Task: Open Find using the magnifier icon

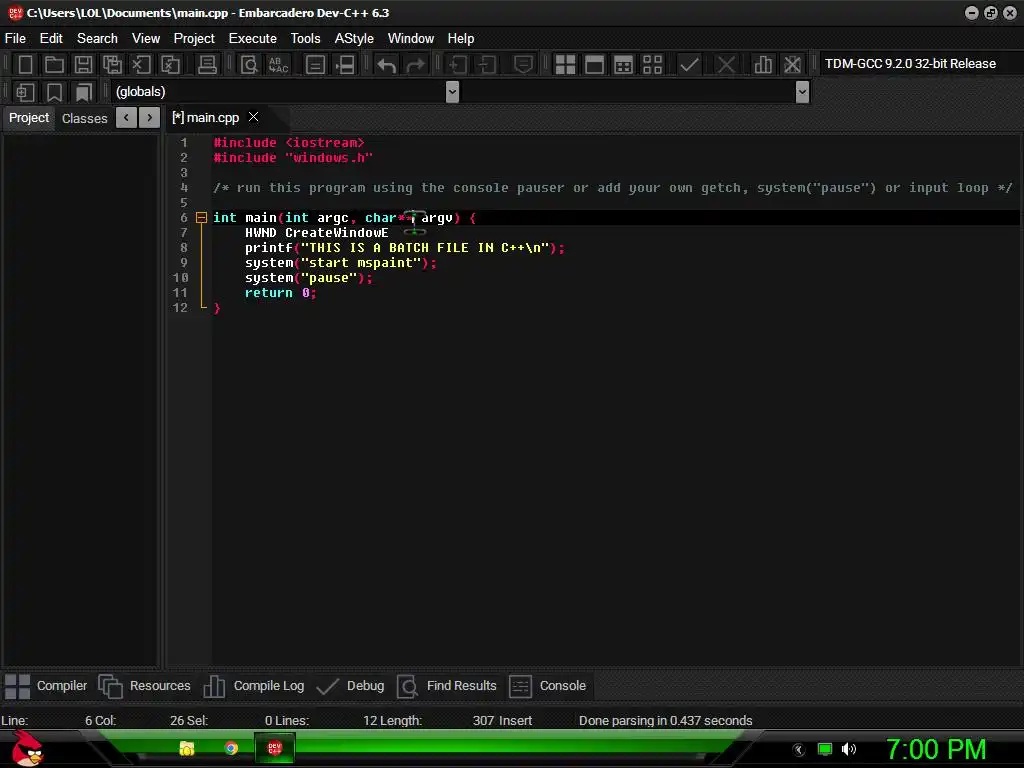Action: [249, 65]
